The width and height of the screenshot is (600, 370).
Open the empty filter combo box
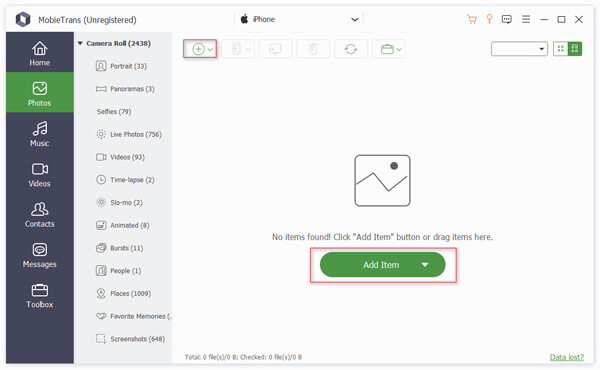[x=519, y=49]
